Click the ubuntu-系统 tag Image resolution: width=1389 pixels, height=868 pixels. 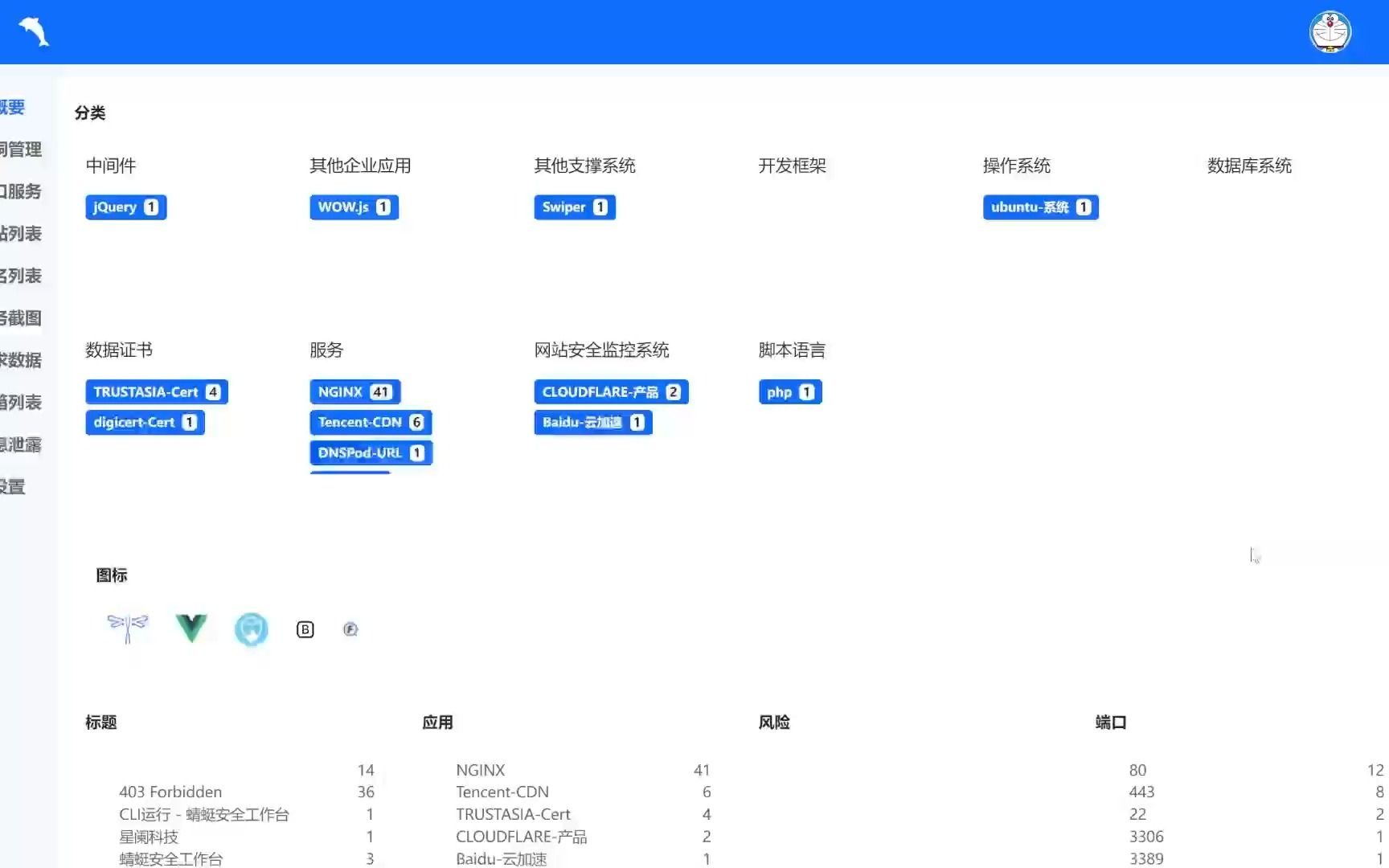pos(1041,207)
